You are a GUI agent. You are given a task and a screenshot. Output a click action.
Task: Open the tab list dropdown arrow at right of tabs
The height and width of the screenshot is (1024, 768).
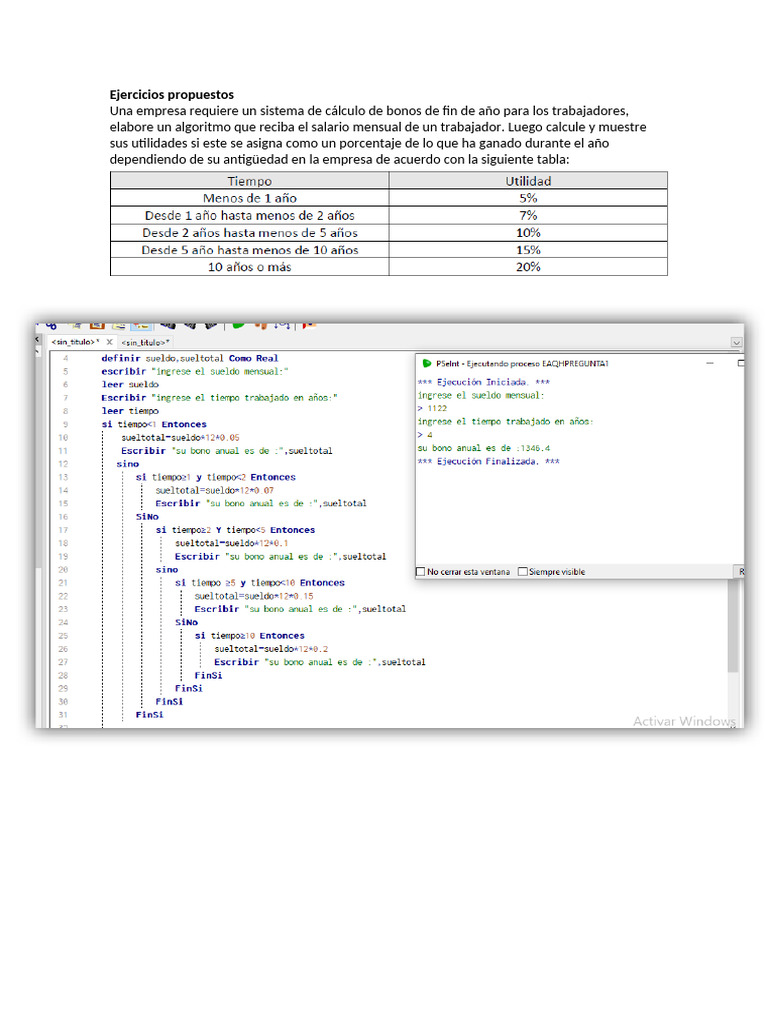click(737, 342)
